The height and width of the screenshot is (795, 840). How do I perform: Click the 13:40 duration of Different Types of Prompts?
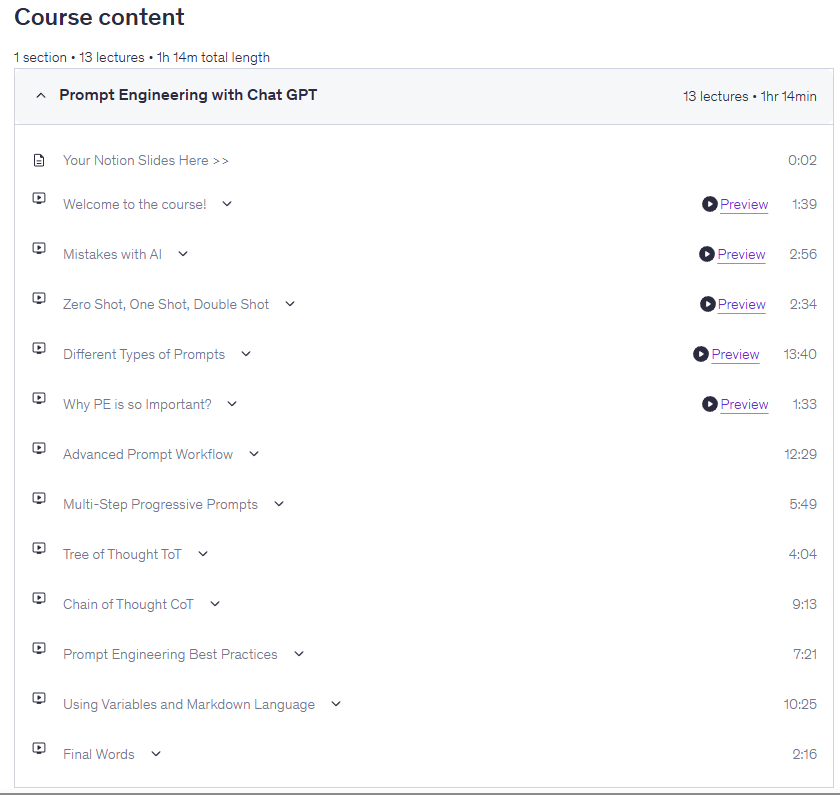coord(800,354)
